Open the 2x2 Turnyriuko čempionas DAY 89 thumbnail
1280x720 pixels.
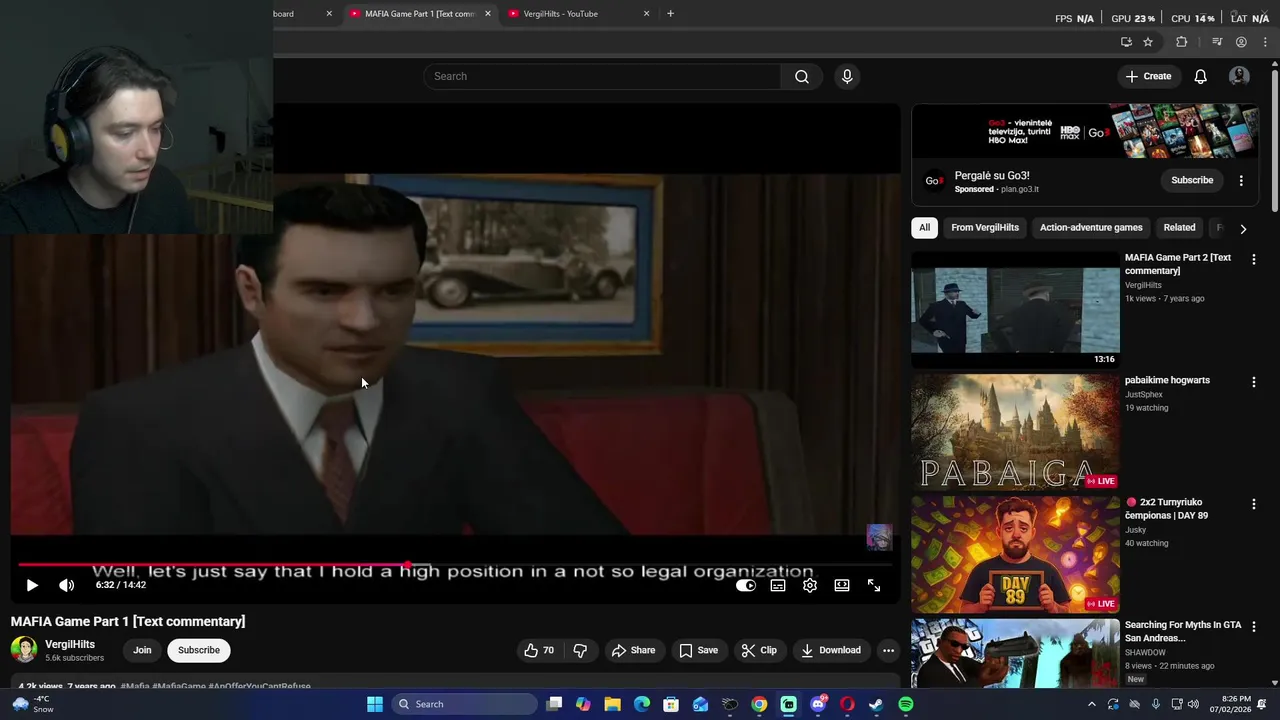tap(1015, 554)
